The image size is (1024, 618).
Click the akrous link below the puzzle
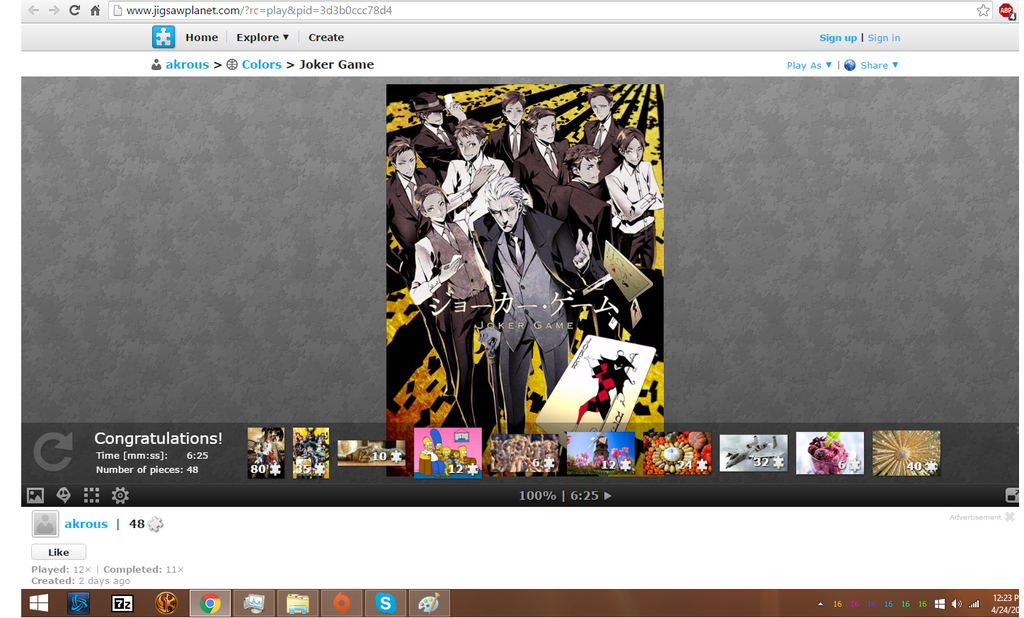[86, 524]
